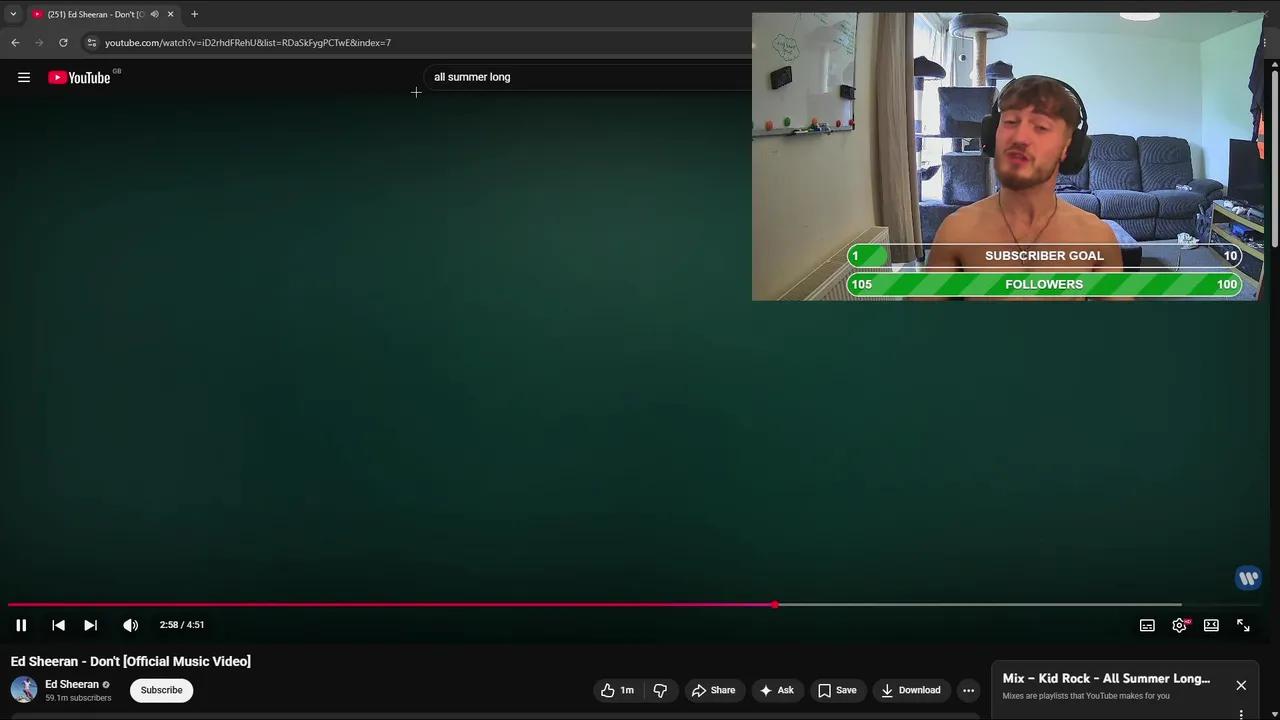Click the page vertical scrollbar
This screenshot has height=720, width=1280.
pyautogui.click(x=1274, y=160)
